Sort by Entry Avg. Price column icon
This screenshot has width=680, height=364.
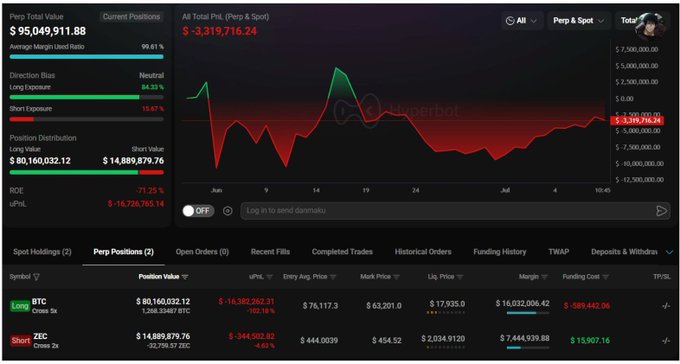[x=333, y=277]
